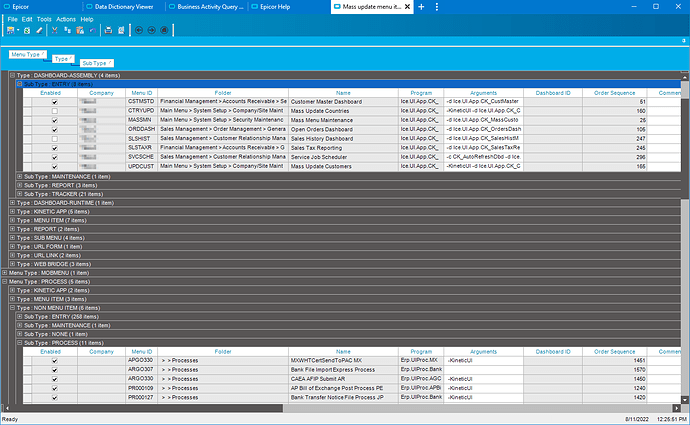This screenshot has height=425, width=690.
Task: Click the Undo toolbar icon
Action: click(92, 30)
